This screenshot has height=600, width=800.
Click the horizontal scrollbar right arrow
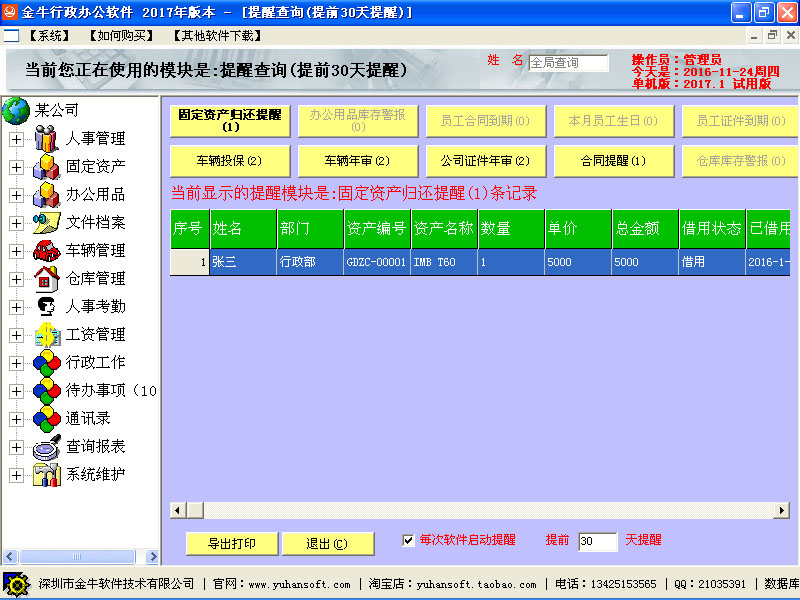tap(781, 511)
